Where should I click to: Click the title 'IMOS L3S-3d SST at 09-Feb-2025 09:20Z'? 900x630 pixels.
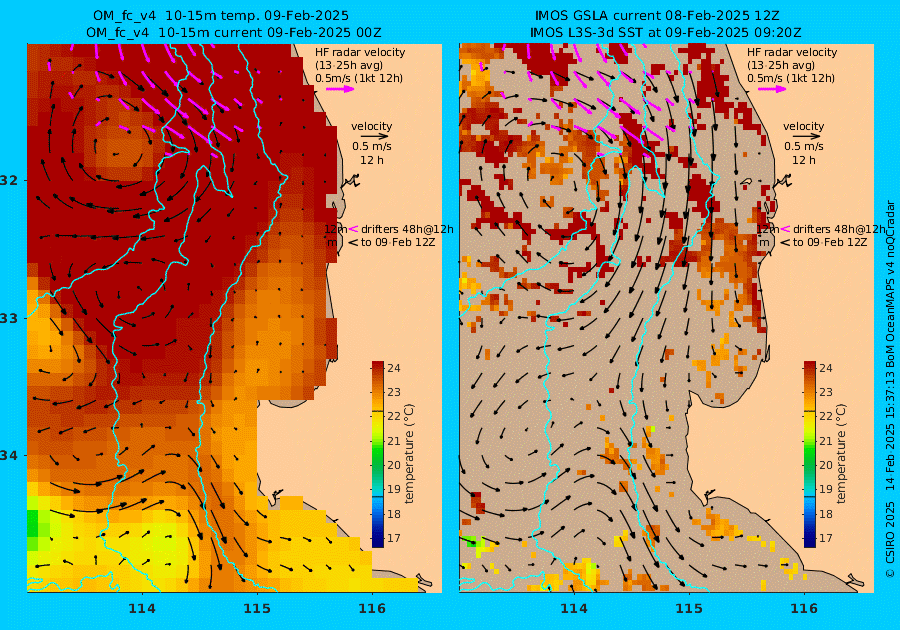click(x=665, y=33)
